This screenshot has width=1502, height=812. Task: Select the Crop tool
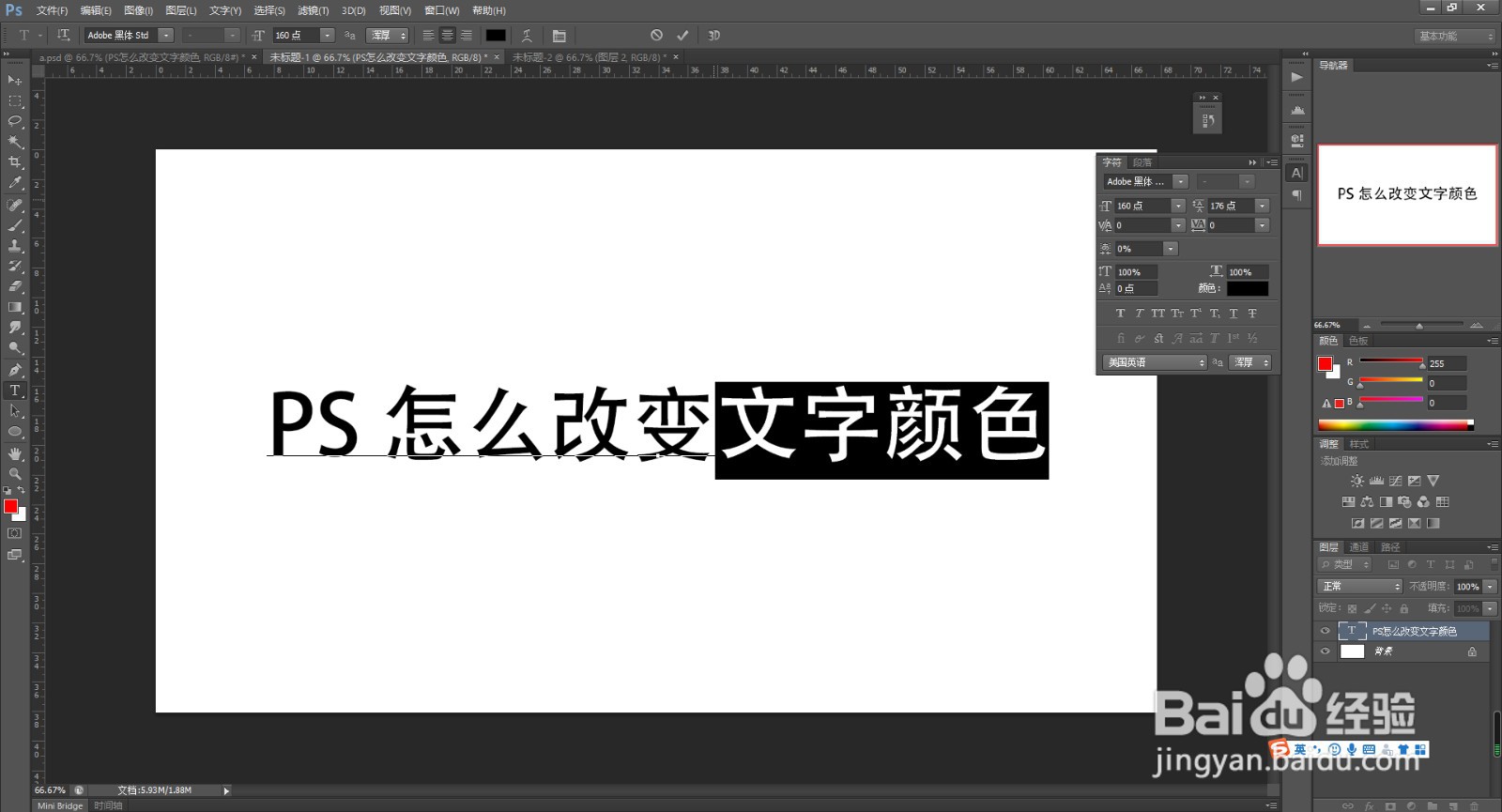(15, 162)
